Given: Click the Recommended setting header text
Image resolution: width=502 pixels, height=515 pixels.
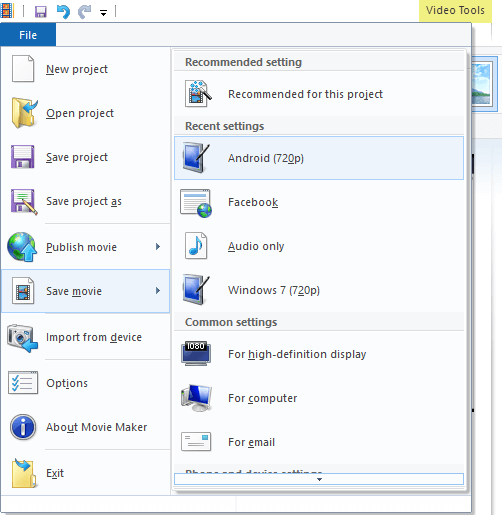Looking at the screenshot, I should [x=243, y=62].
